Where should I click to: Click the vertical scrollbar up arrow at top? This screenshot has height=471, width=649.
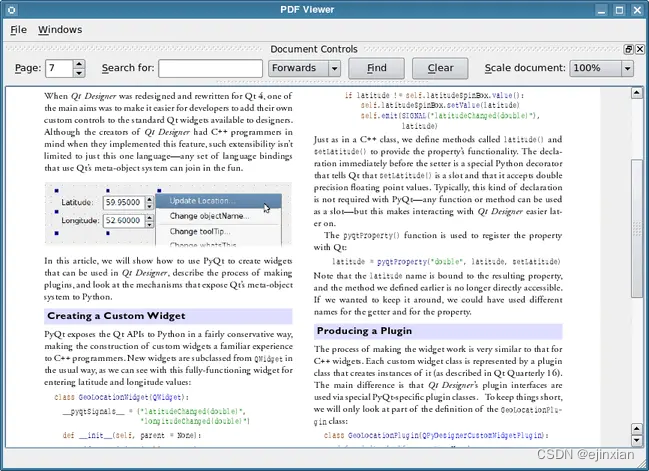[x=637, y=93]
